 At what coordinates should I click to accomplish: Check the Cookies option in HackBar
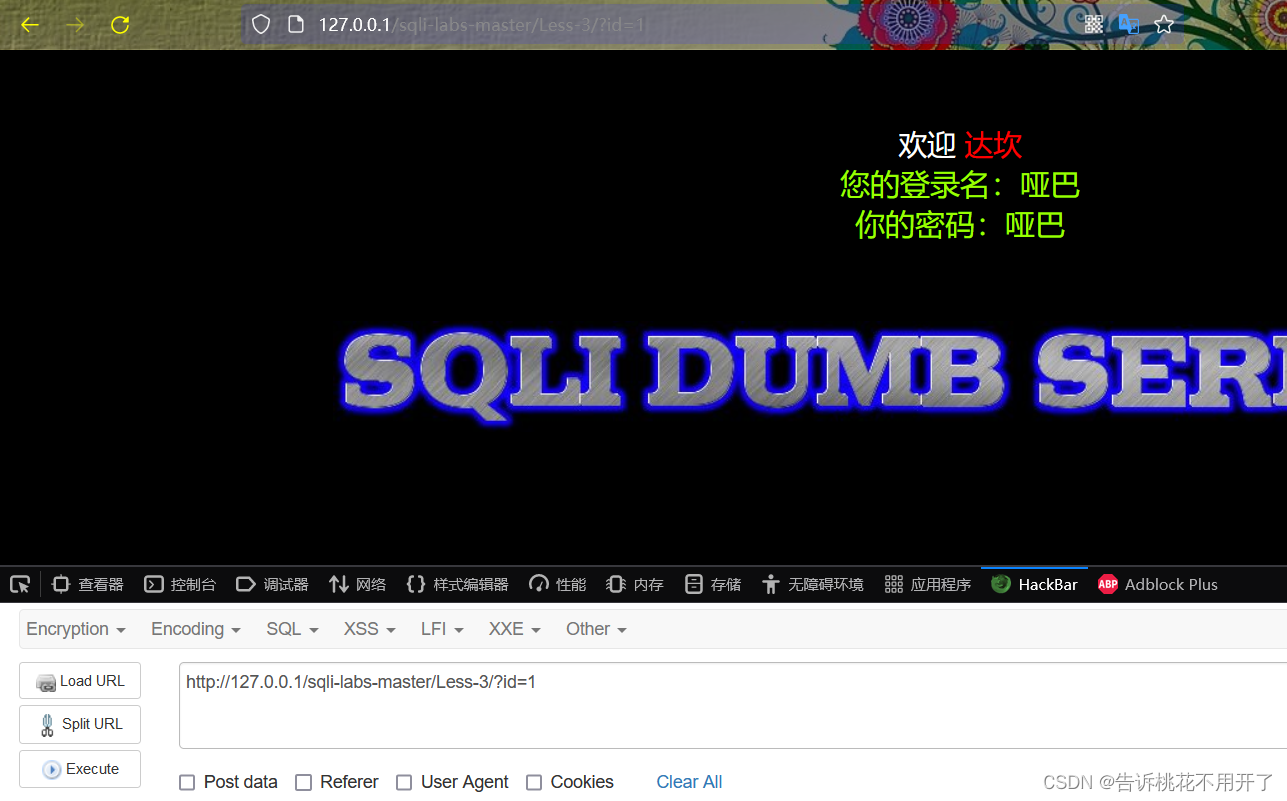[534, 782]
